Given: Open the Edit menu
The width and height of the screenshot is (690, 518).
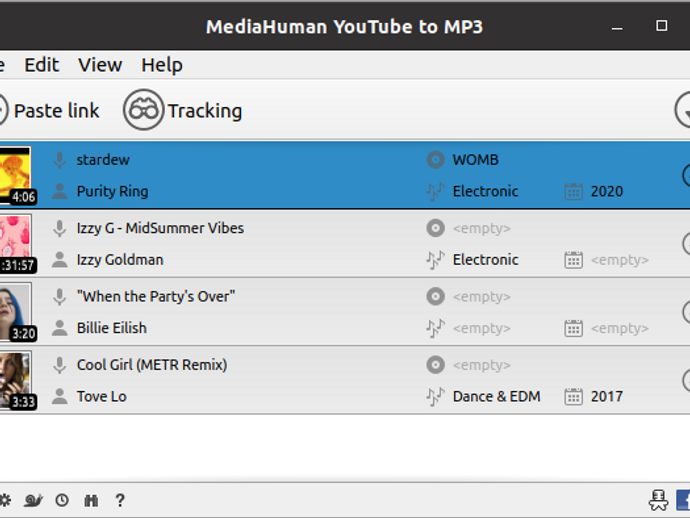Looking at the screenshot, I should coord(41,65).
